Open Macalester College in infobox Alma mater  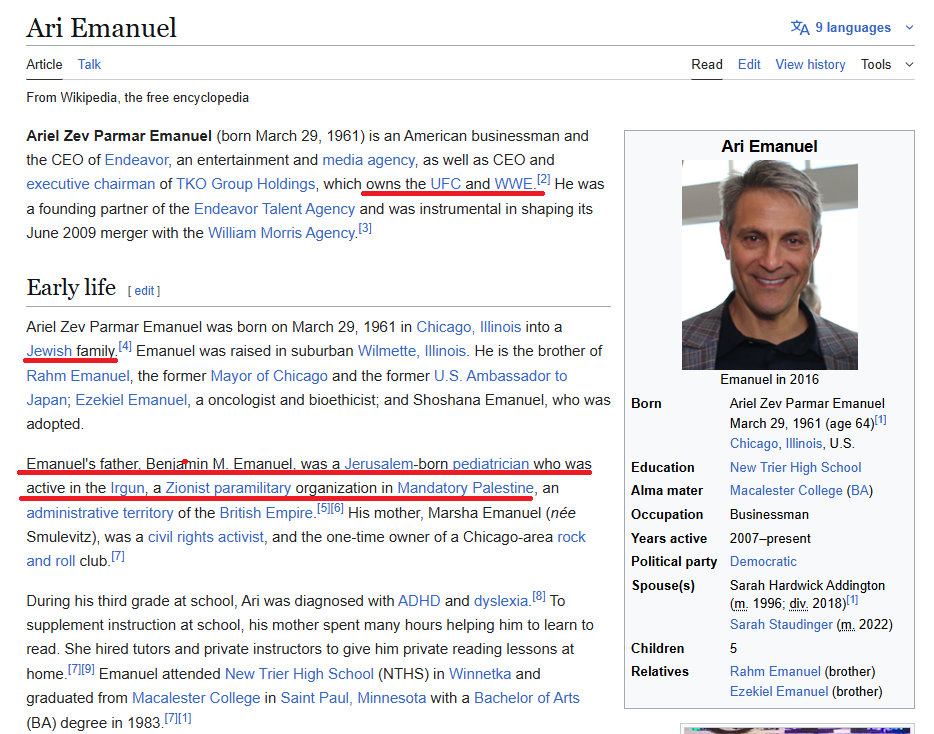(786, 490)
